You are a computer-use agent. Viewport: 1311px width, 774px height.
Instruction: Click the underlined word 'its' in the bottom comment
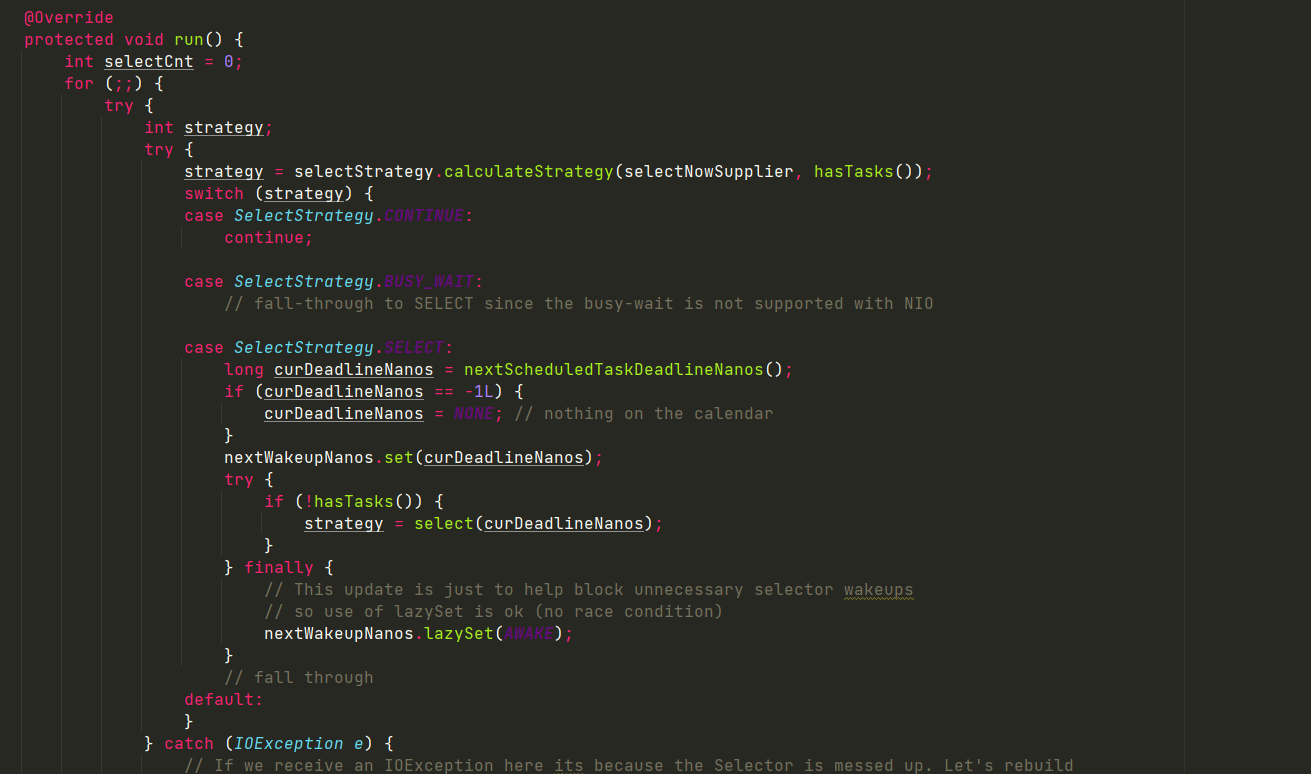click(x=569, y=765)
